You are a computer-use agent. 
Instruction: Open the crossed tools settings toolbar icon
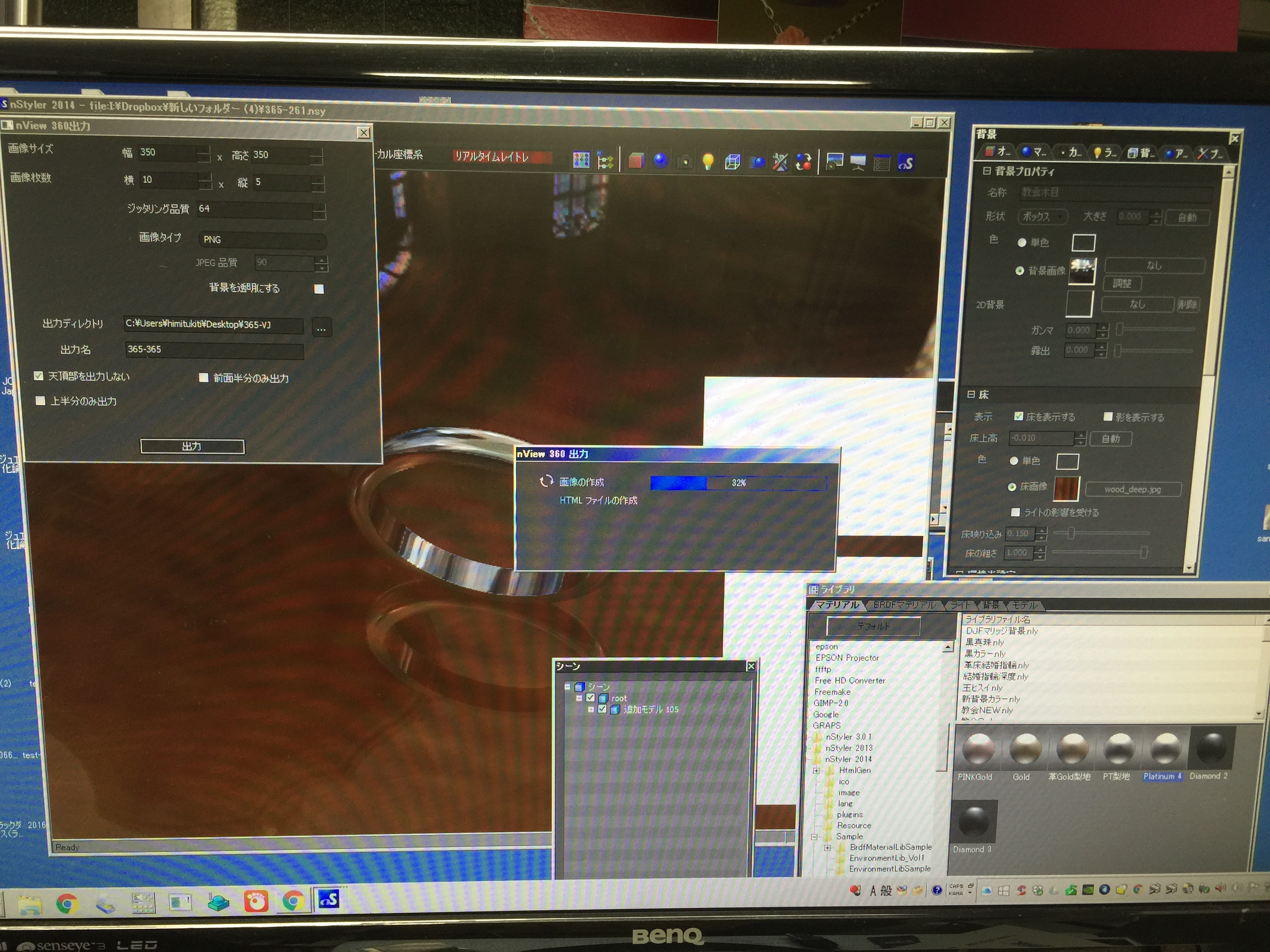tap(780, 163)
